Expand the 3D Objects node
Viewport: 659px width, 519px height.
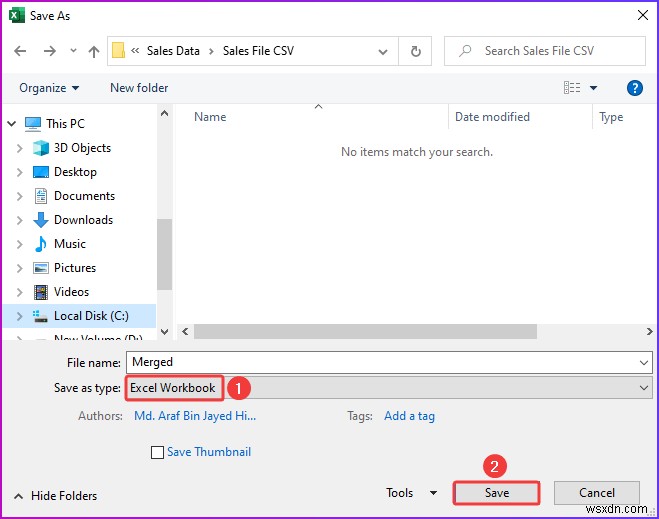click(x=19, y=148)
